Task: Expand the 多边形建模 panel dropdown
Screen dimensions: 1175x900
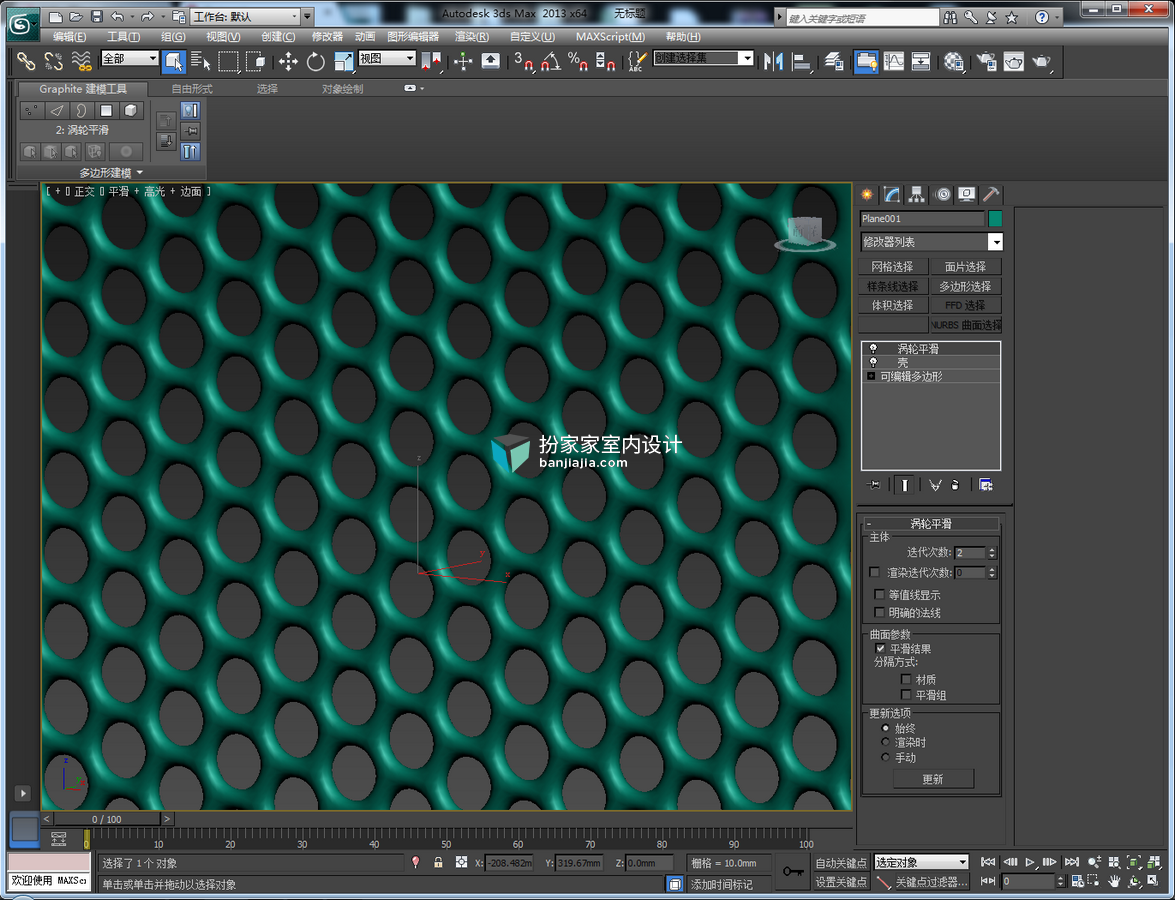Action: (x=111, y=172)
